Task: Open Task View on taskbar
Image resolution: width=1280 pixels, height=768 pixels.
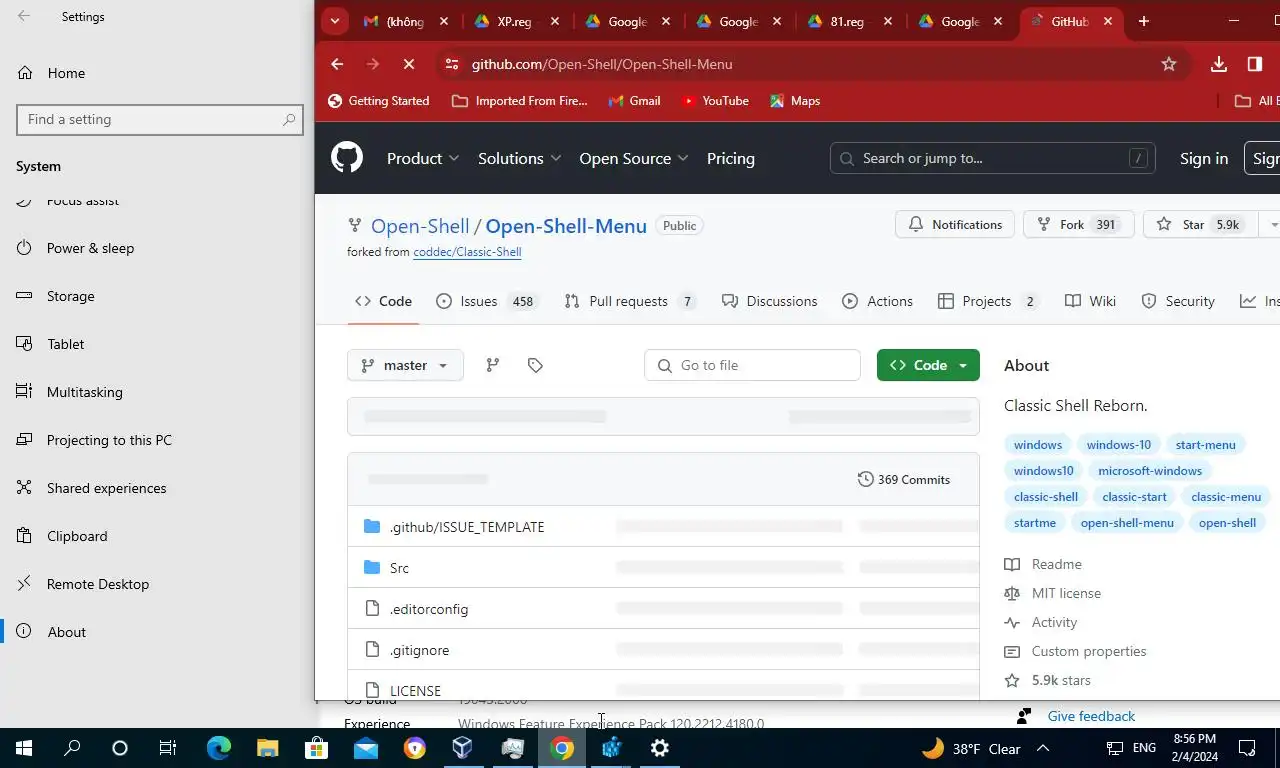Action: [x=168, y=748]
